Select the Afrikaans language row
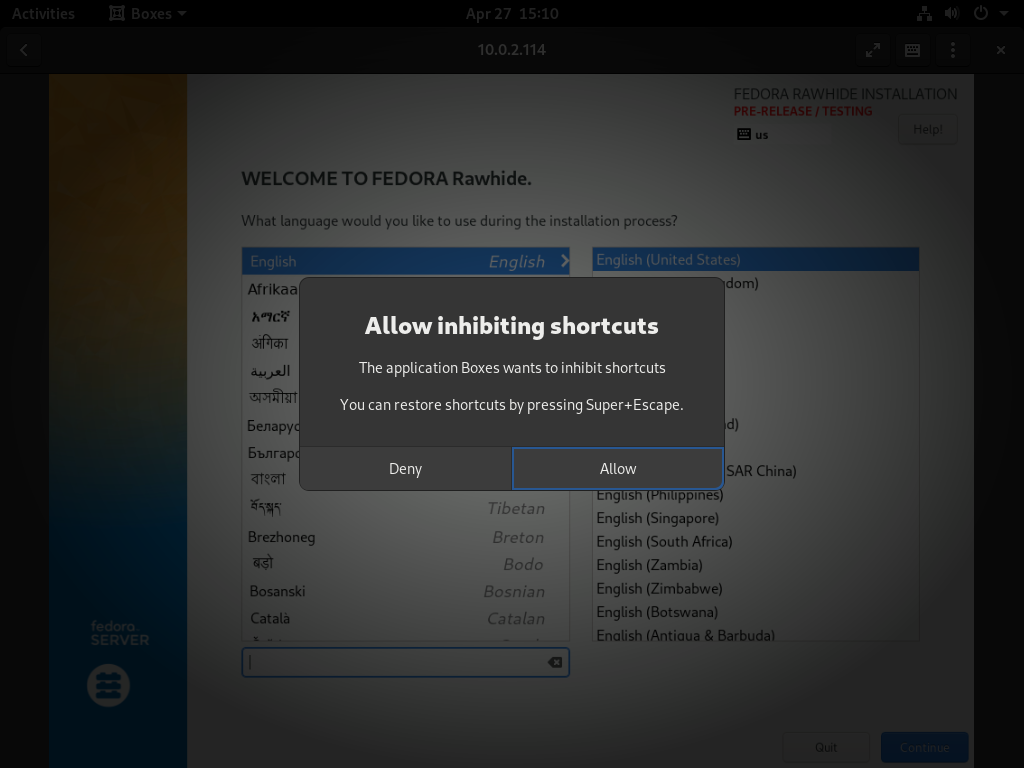Viewport: 1024px width, 768px height. pos(271,289)
